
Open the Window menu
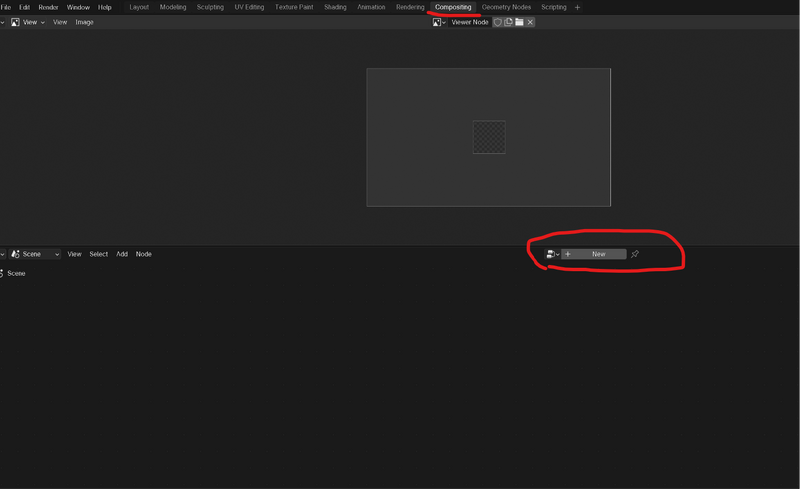click(x=78, y=7)
